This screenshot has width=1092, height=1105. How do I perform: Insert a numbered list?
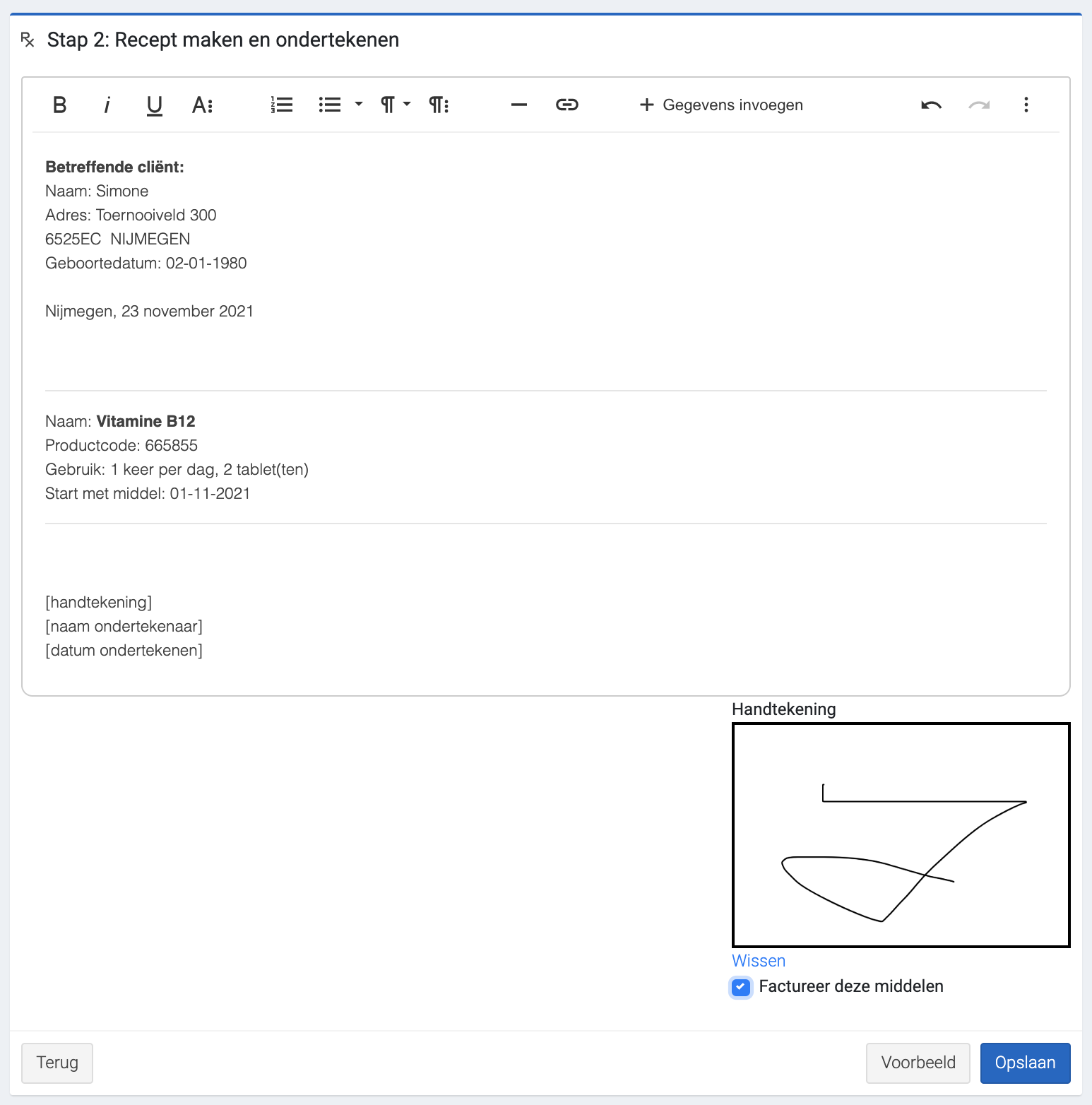point(282,105)
